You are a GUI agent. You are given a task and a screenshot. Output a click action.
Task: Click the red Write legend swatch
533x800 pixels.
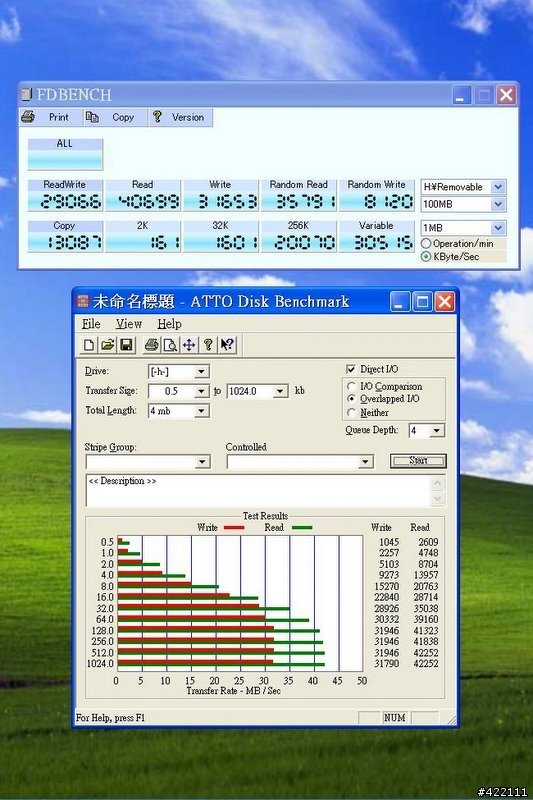[x=234, y=528]
